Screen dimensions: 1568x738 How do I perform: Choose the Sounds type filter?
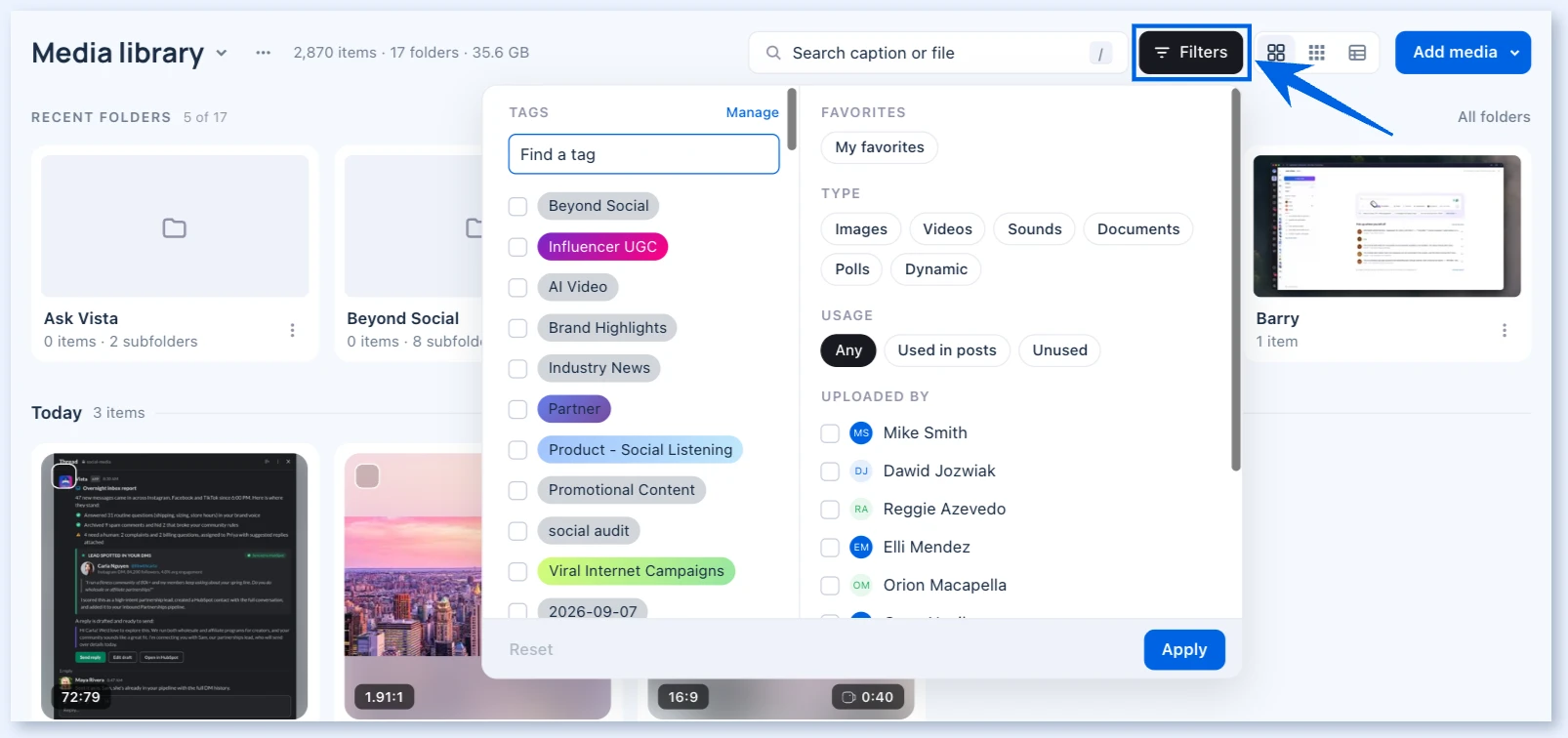coord(1035,229)
